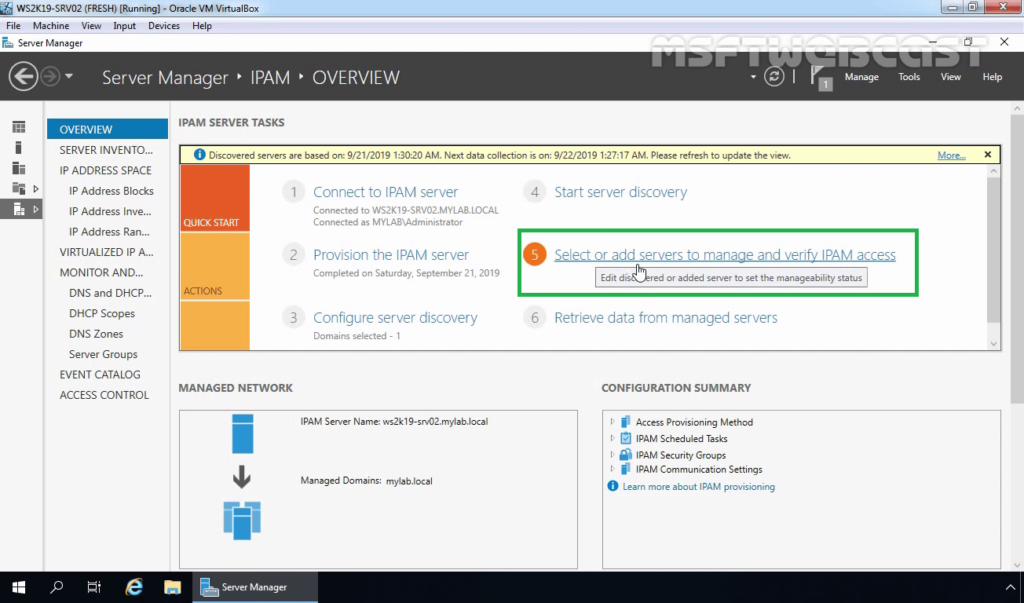Click Connect to IPAM server link
1024x603 pixels.
pos(385,192)
